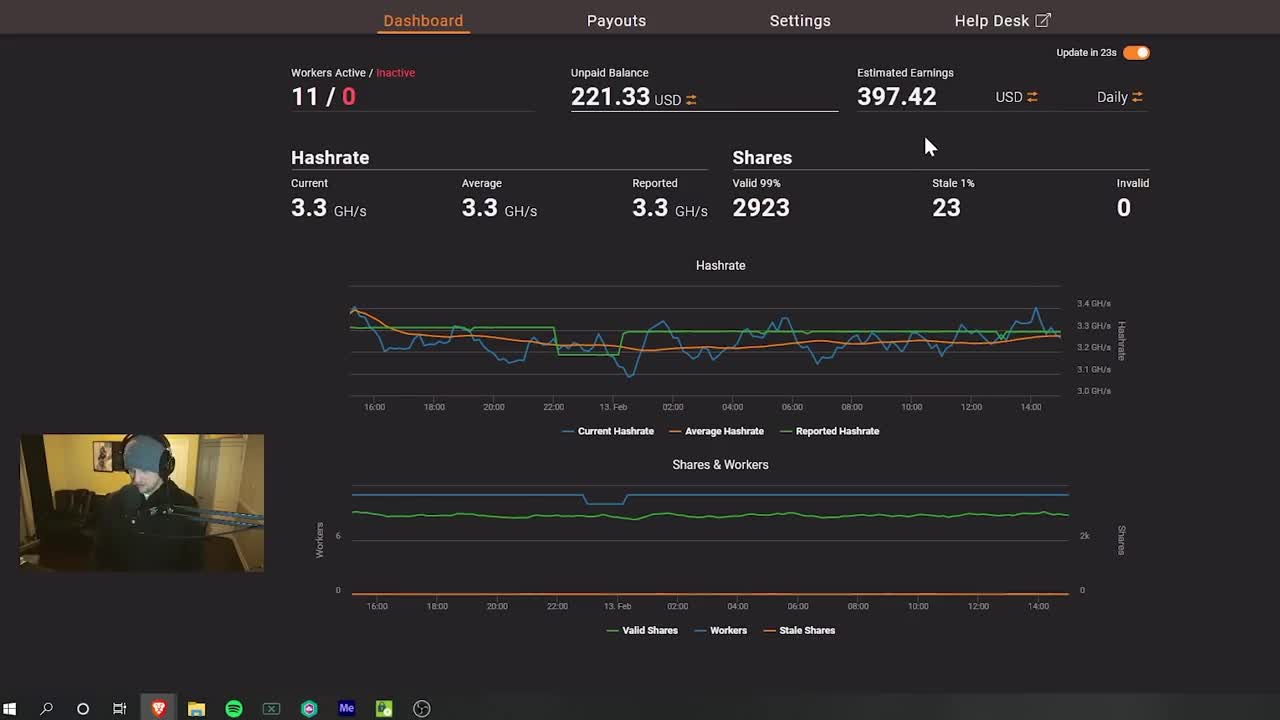The width and height of the screenshot is (1280, 720).
Task: Toggle the Stale Shares legend series
Action: tap(799, 630)
